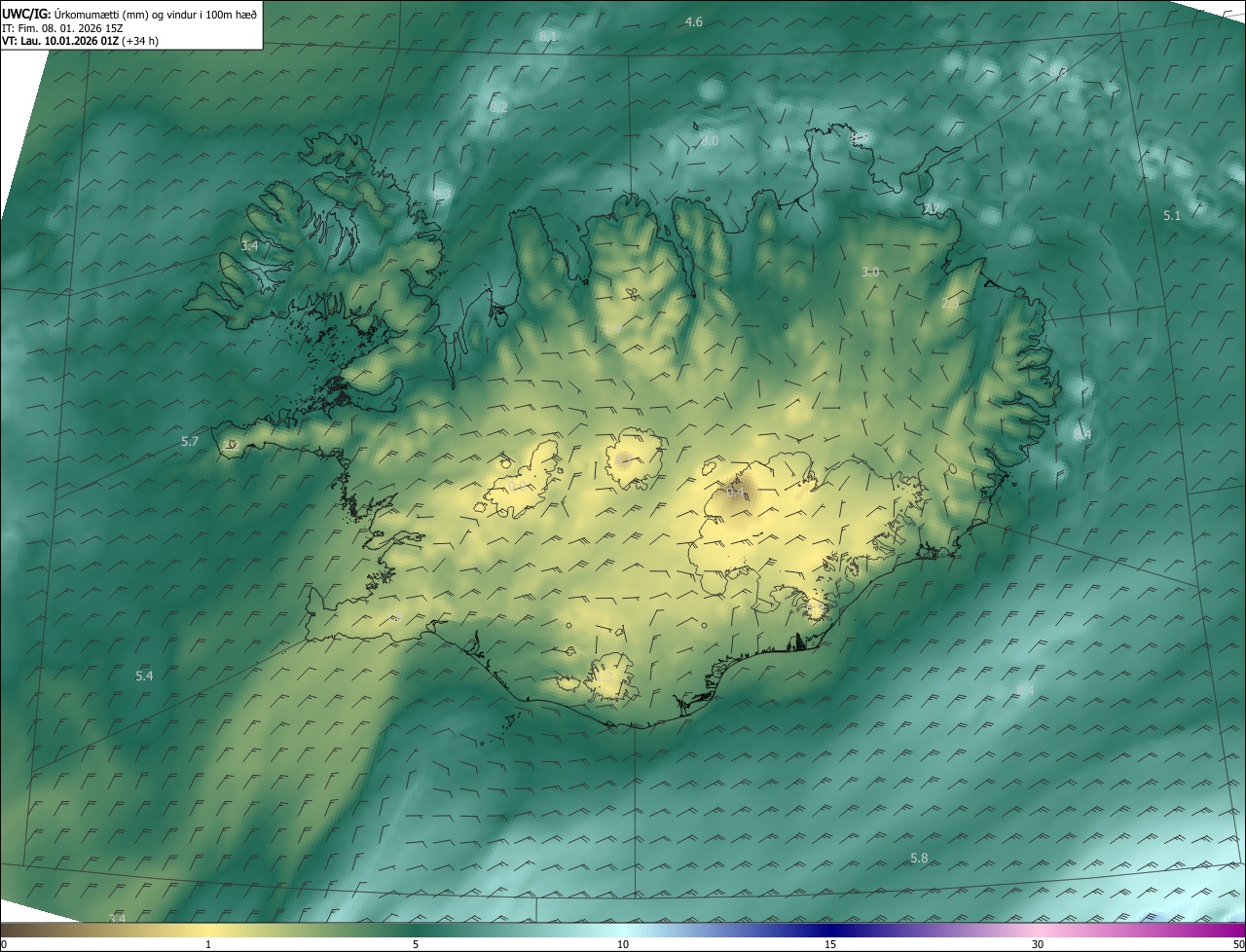1246x952 pixels.
Task: Click the 2.3 value label in east Iceland
Action: [950, 304]
